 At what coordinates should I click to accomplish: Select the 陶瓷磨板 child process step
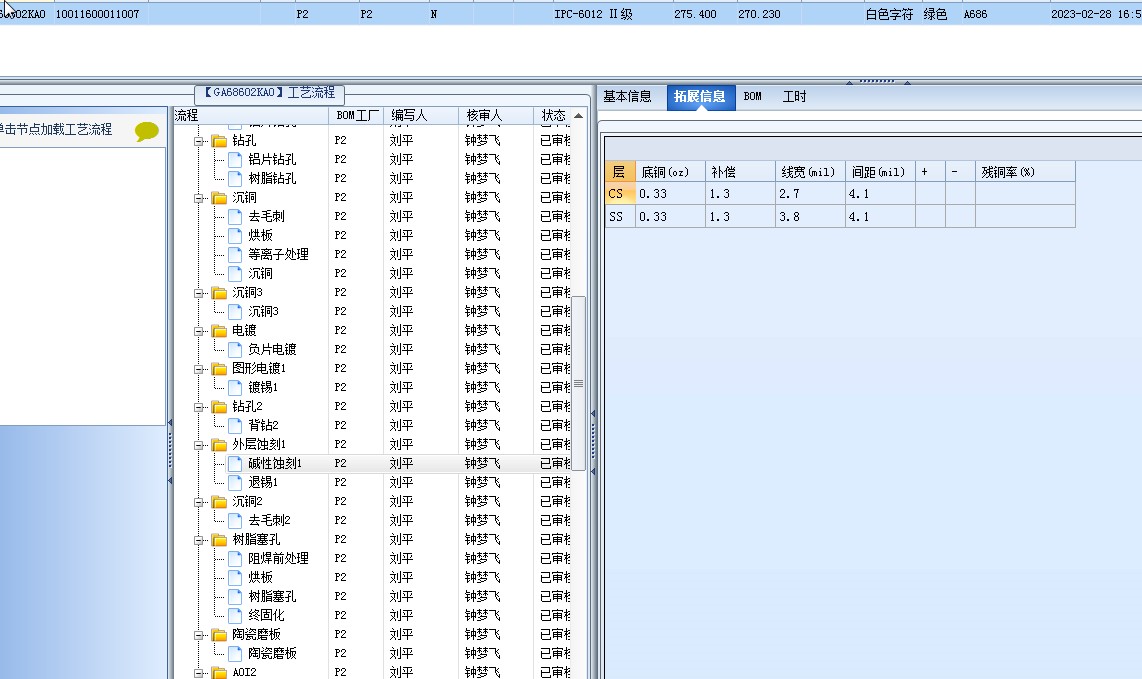pos(272,653)
